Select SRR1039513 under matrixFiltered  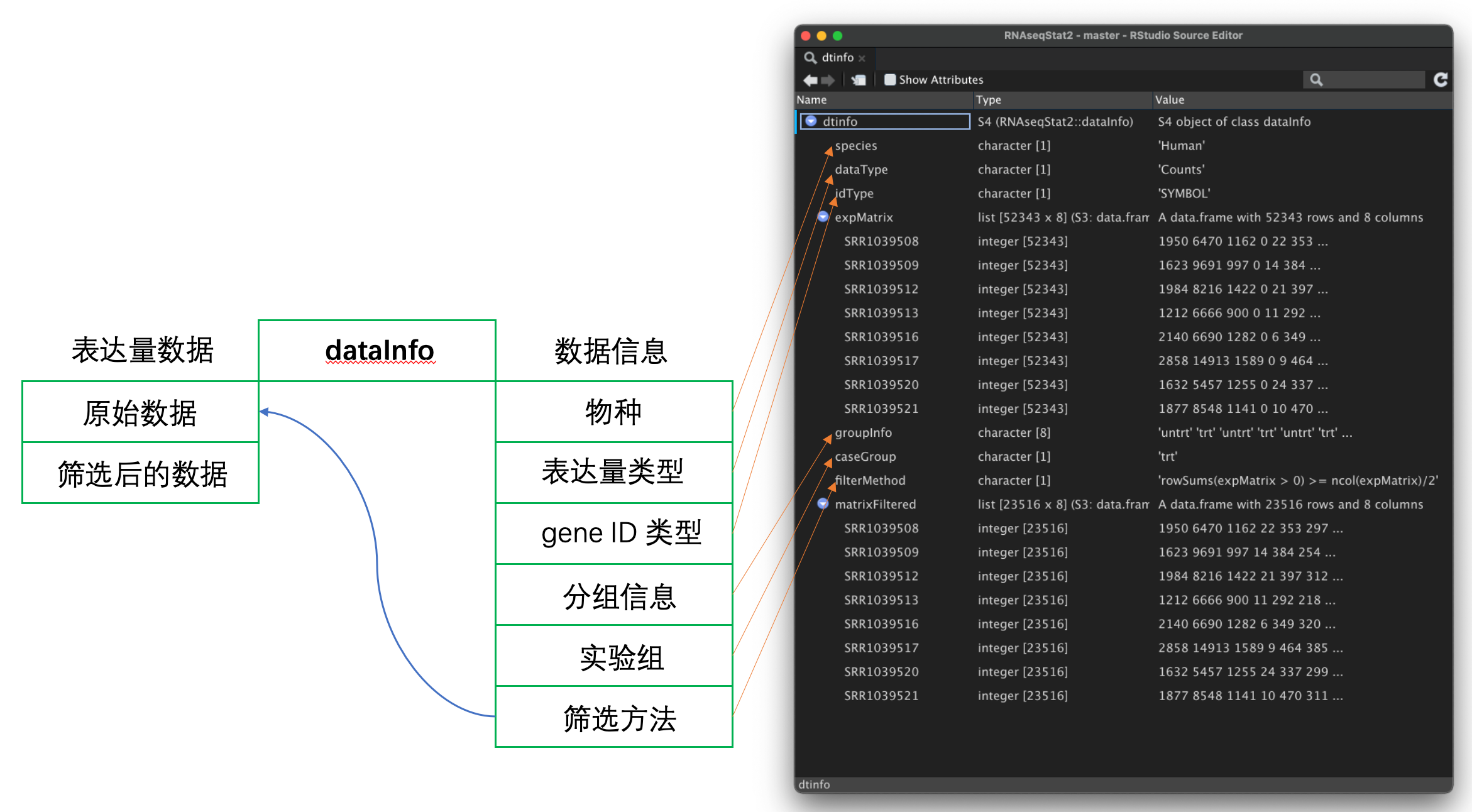(x=881, y=600)
